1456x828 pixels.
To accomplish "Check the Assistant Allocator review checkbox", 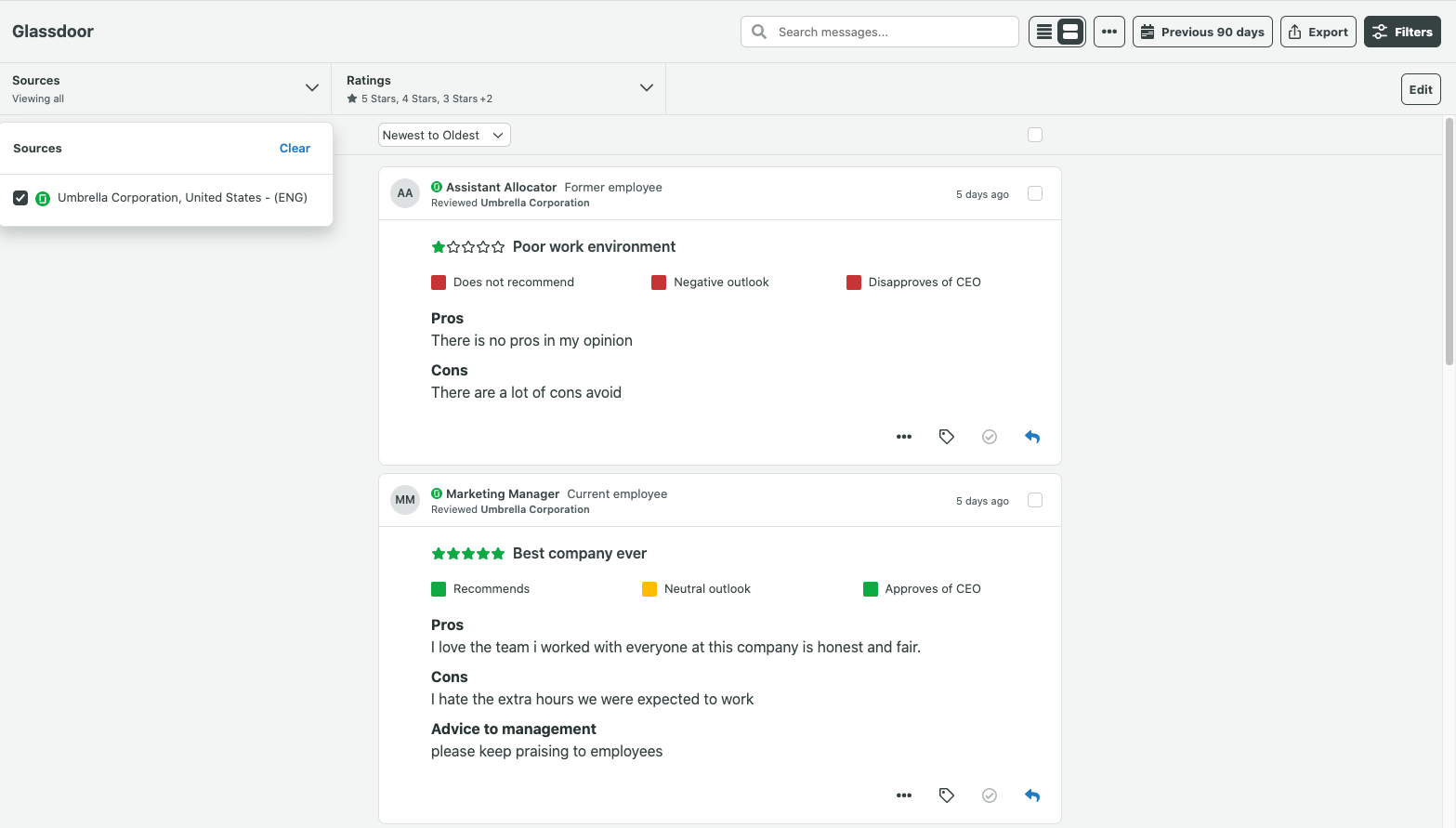I will pyautogui.click(x=1034, y=193).
